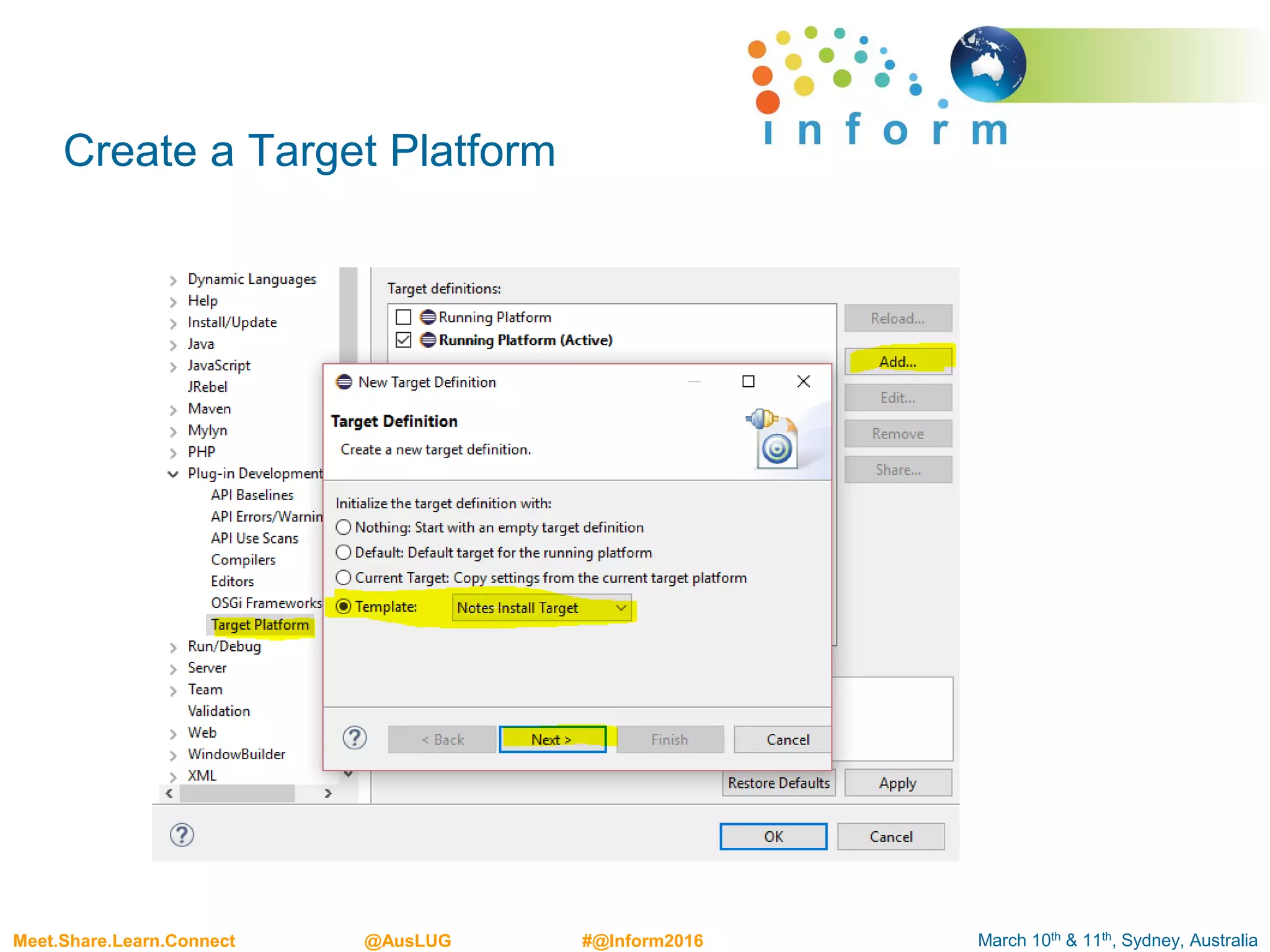Screen dimensions: 1270x952
Task: Maximize the New Target Definition dialog
Action: coord(748,382)
